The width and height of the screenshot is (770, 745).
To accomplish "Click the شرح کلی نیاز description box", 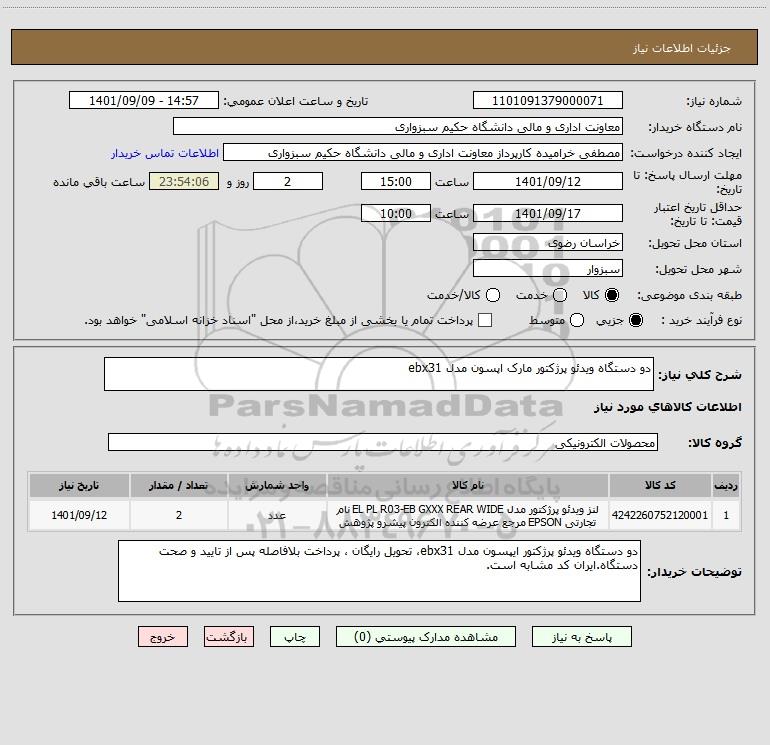I will (x=379, y=374).
